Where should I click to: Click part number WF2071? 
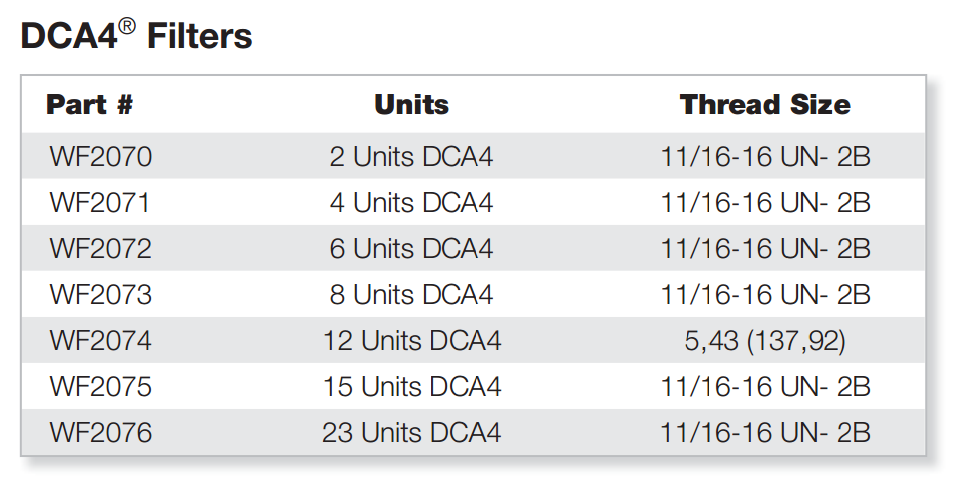pyautogui.click(x=100, y=202)
